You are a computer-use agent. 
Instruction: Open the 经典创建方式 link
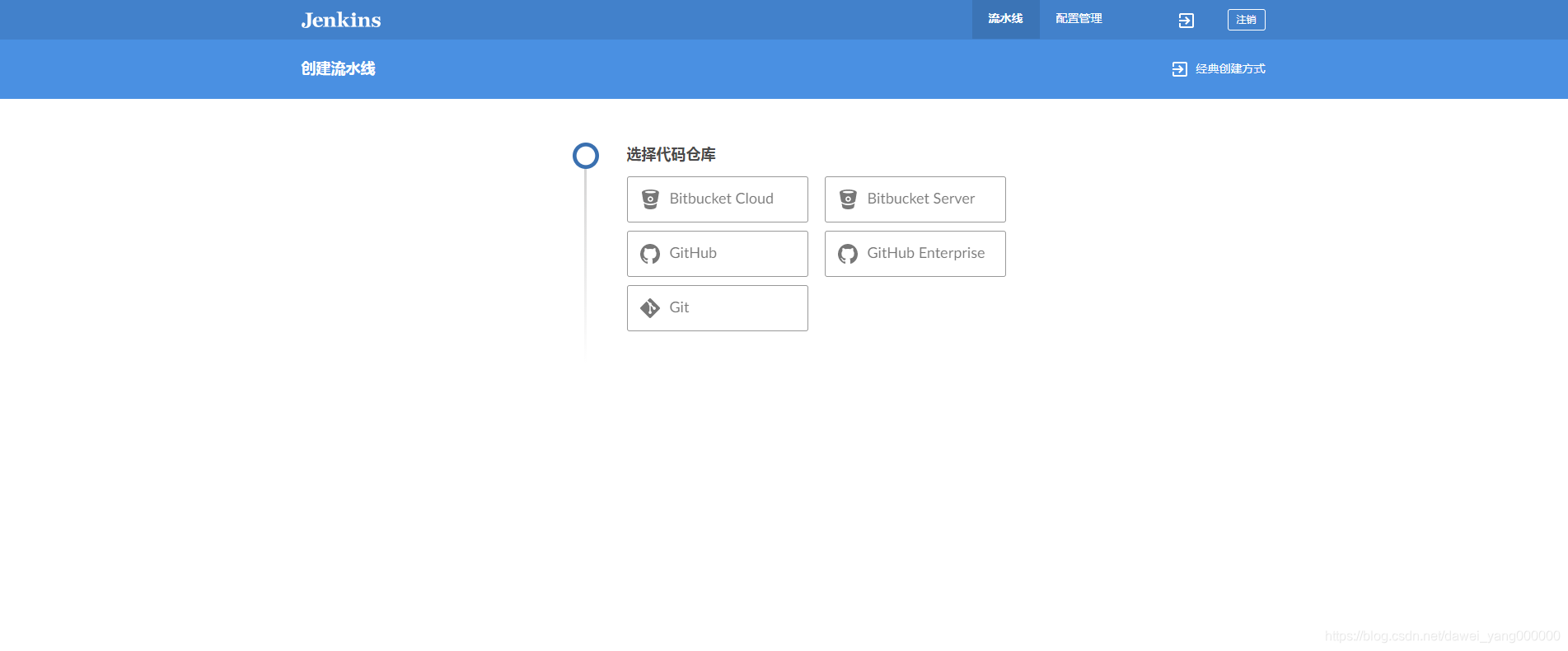pos(1230,69)
